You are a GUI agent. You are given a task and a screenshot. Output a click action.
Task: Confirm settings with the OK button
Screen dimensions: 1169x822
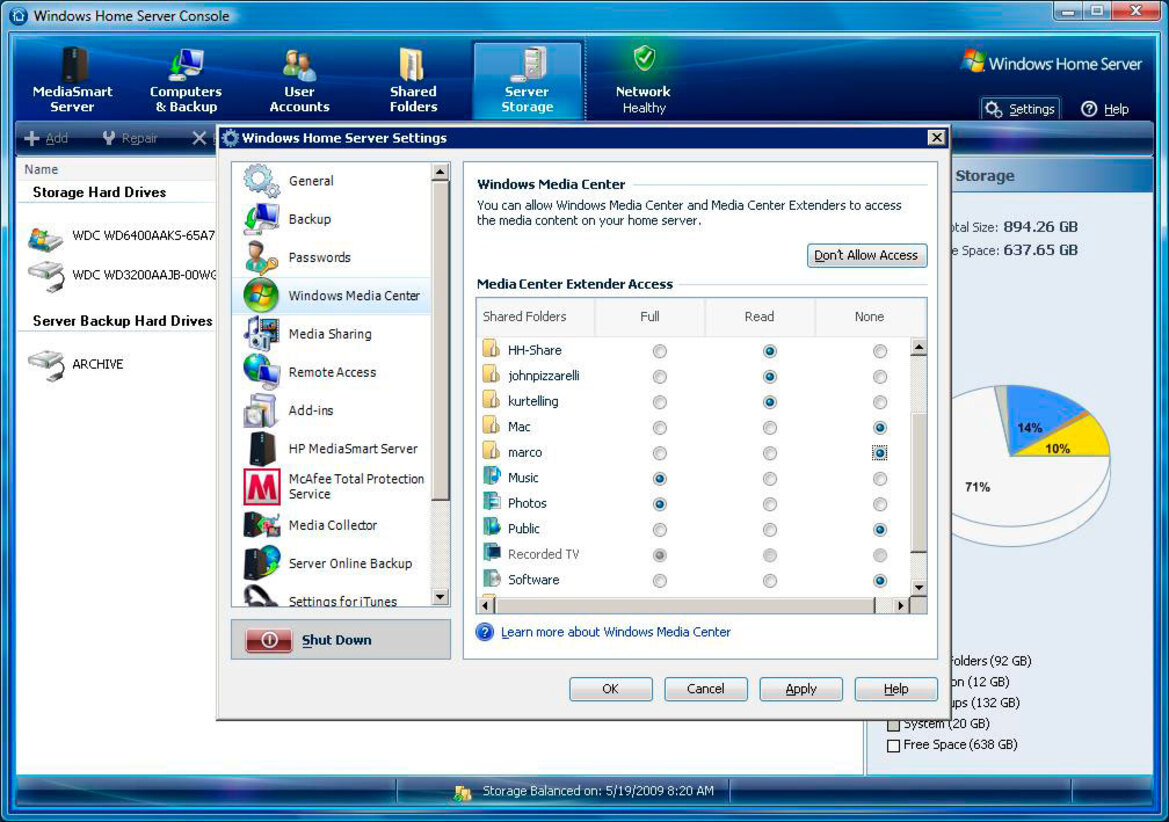click(611, 689)
